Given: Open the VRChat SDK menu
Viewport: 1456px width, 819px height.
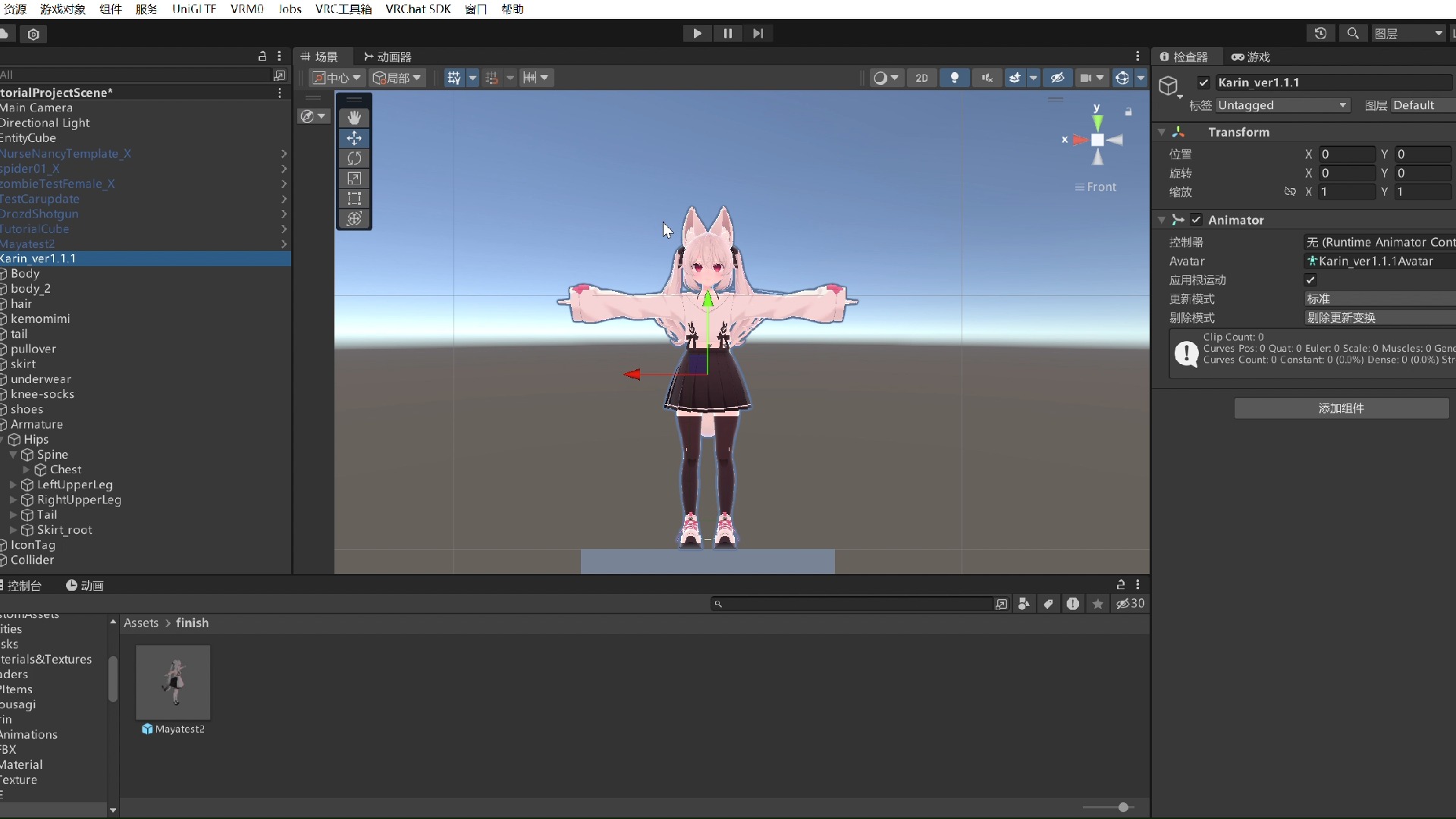Looking at the screenshot, I should coord(418,9).
